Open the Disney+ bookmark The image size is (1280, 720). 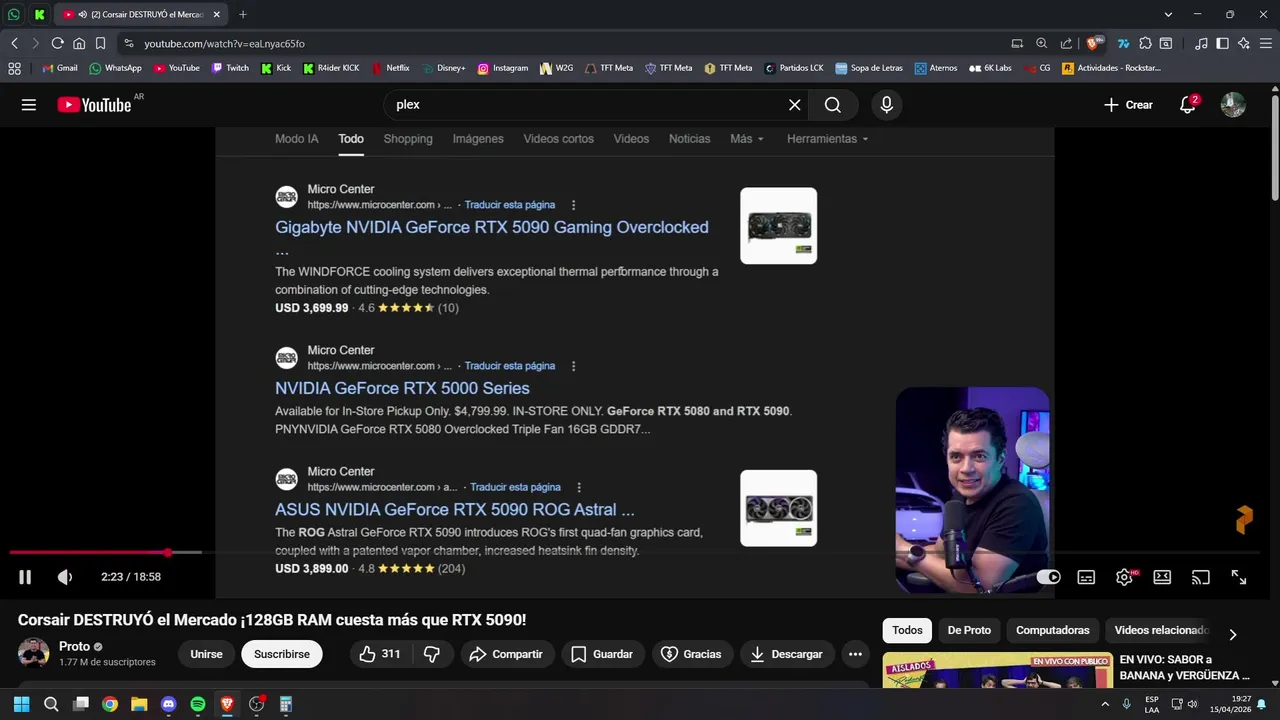click(x=444, y=68)
